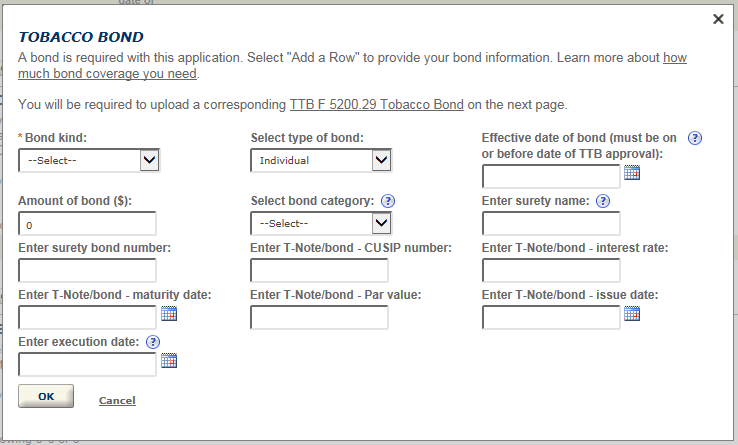Show help for effective date of bond
Viewport: 738px width, 445px height.
696,138
